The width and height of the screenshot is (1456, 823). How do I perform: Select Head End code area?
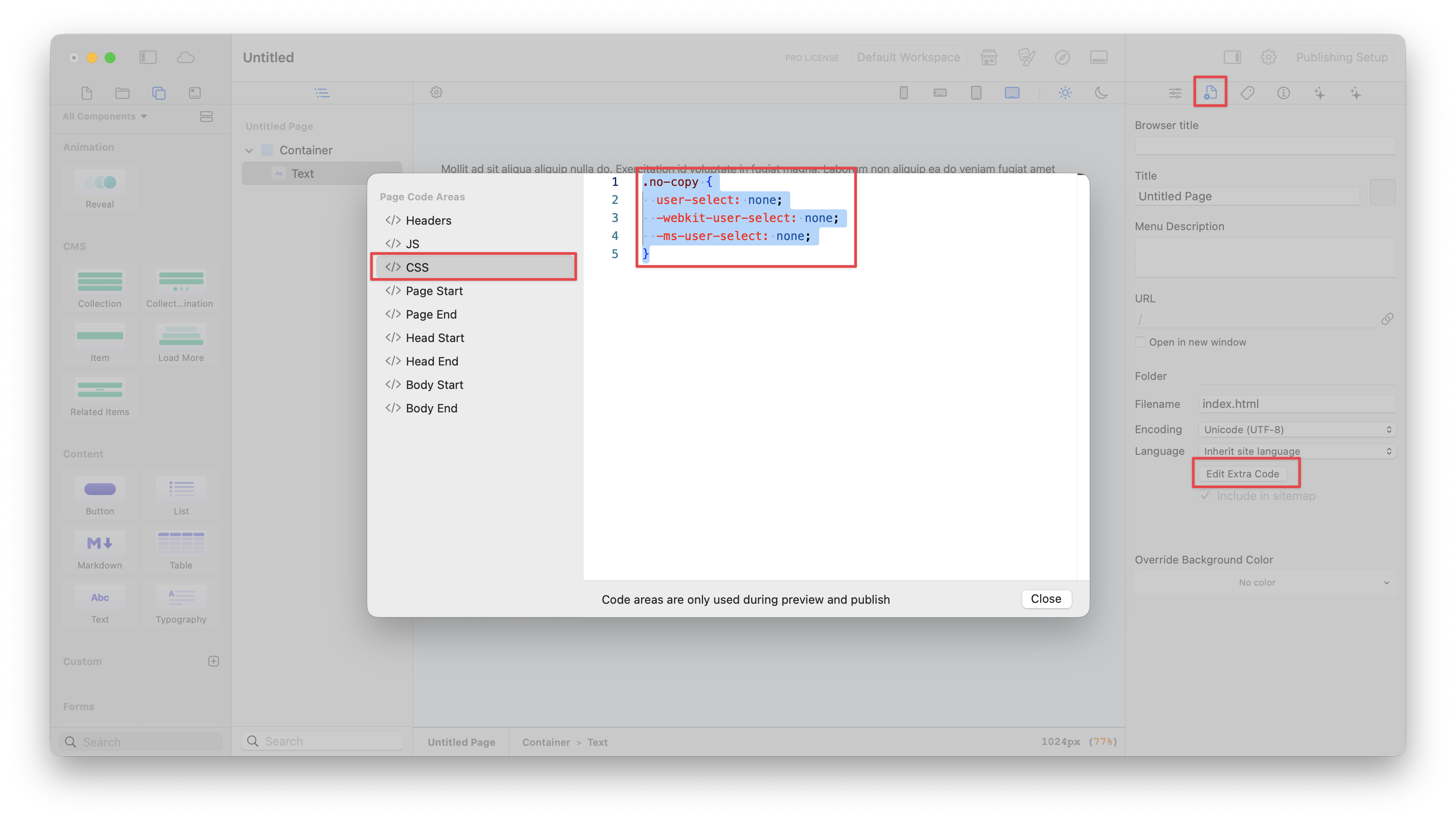point(475,361)
